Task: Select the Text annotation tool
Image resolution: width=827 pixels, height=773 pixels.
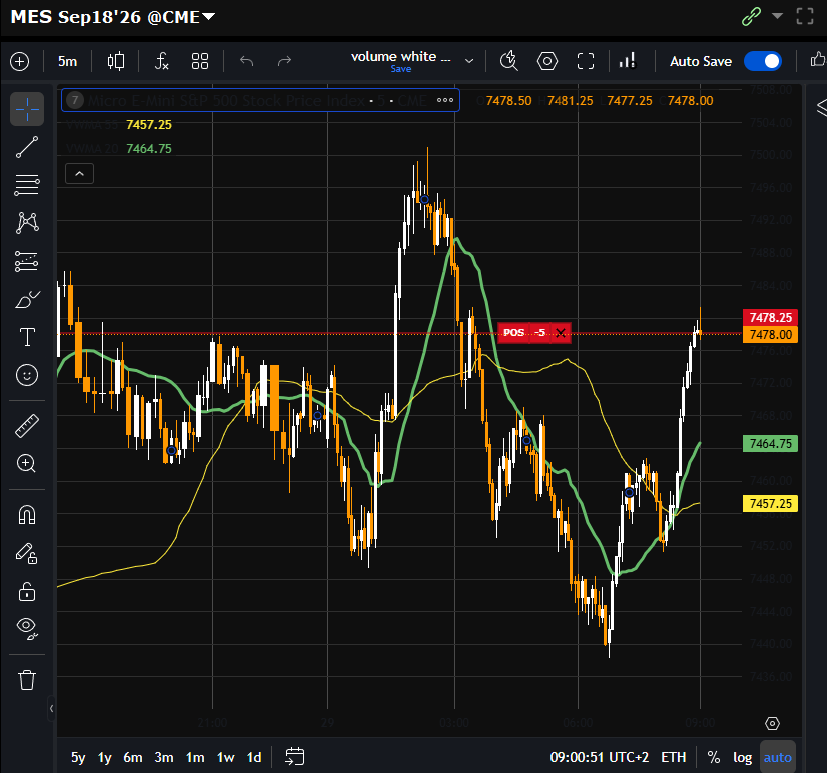Action: click(x=27, y=337)
